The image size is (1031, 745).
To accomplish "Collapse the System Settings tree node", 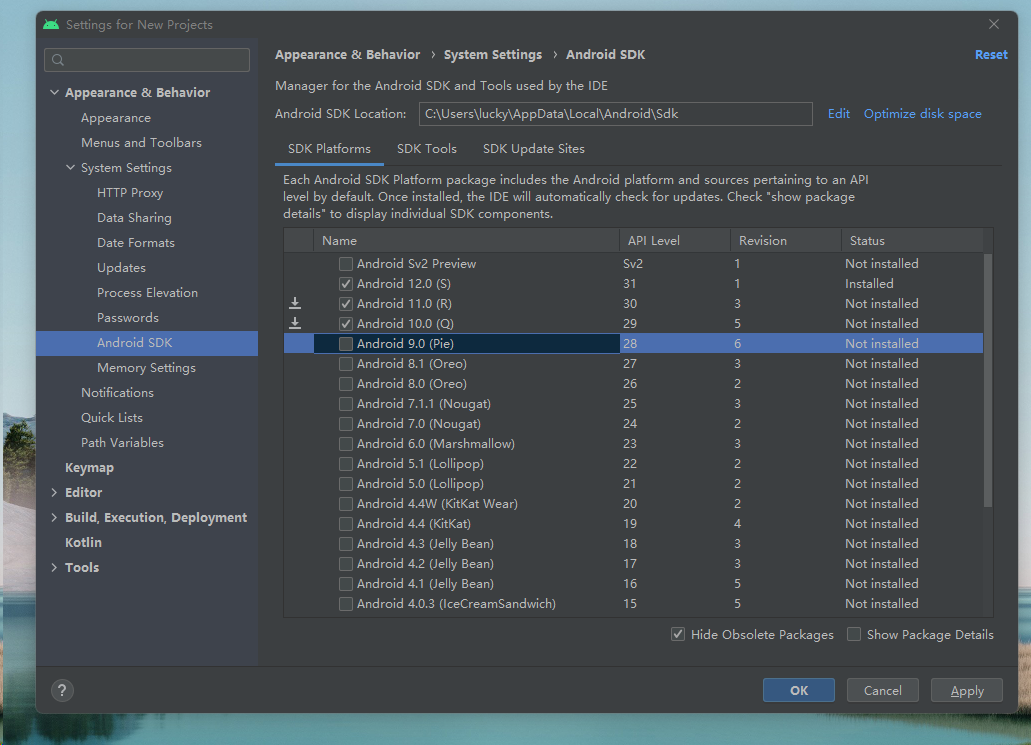I will tap(70, 168).
